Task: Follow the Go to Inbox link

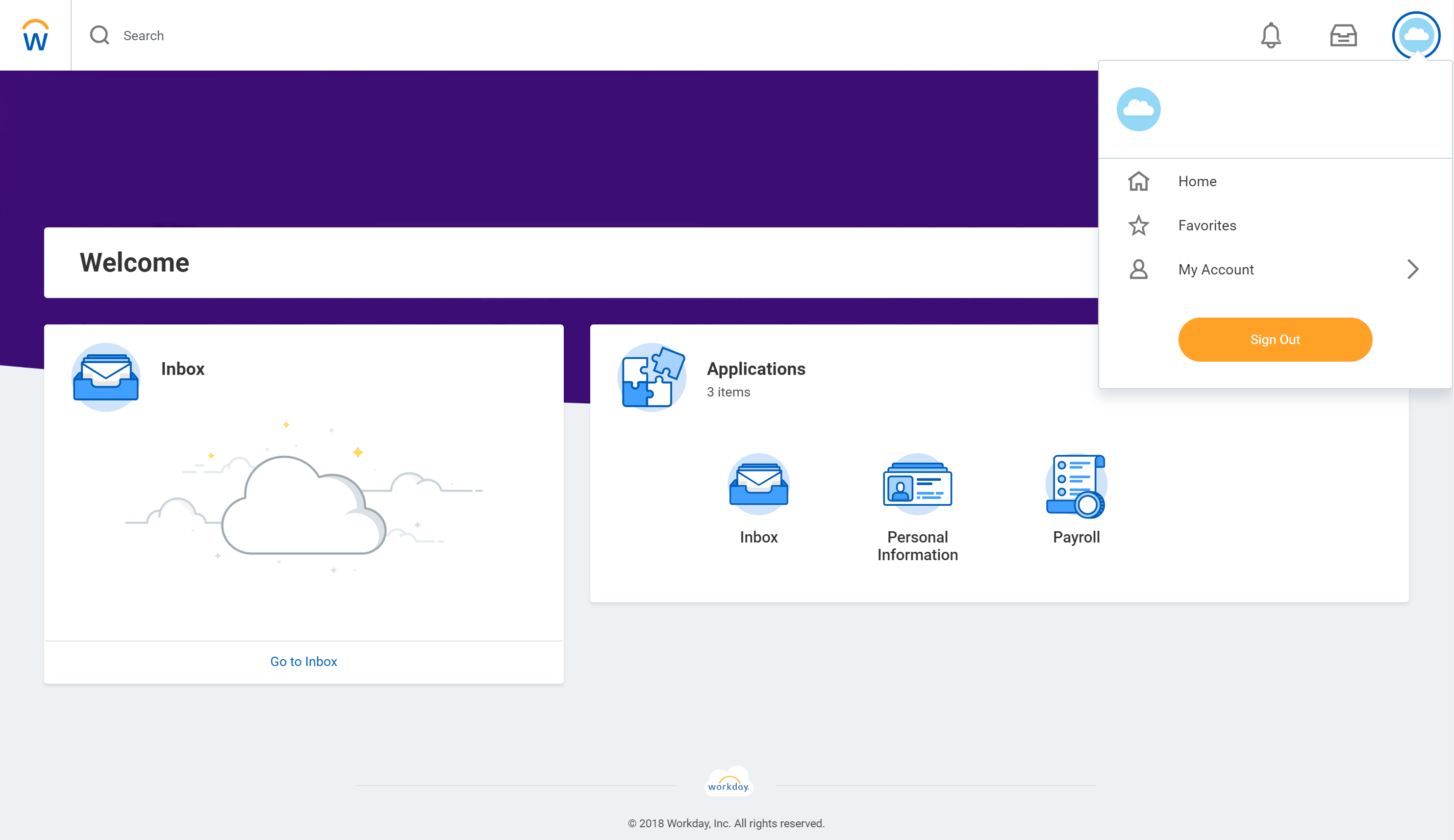Action: click(x=303, y=662)
